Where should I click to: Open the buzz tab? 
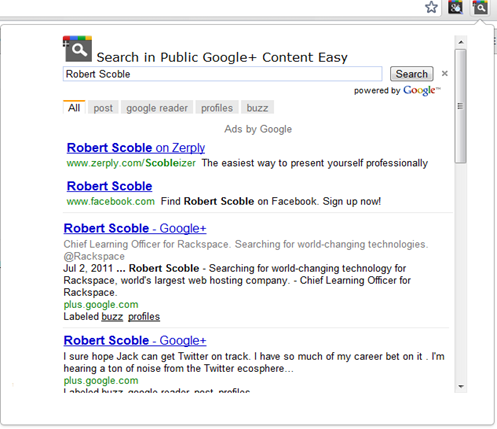(x=257, y=108)
